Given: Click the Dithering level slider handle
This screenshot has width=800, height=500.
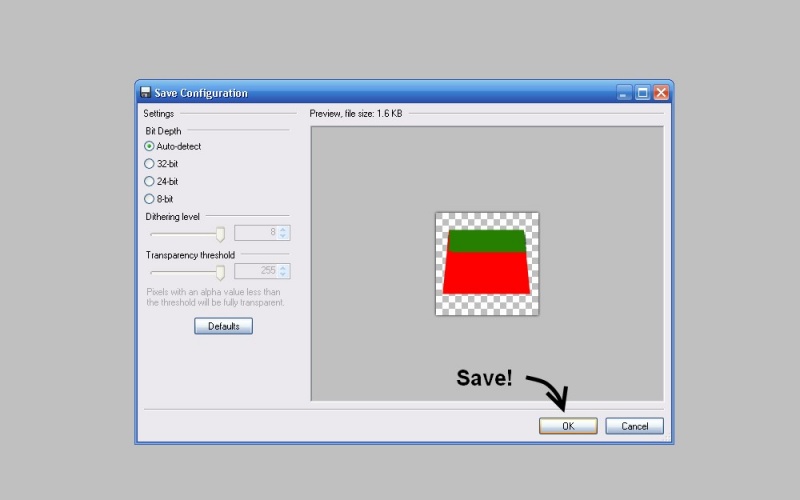Looking at the screenshot, I should click(220, 233).
